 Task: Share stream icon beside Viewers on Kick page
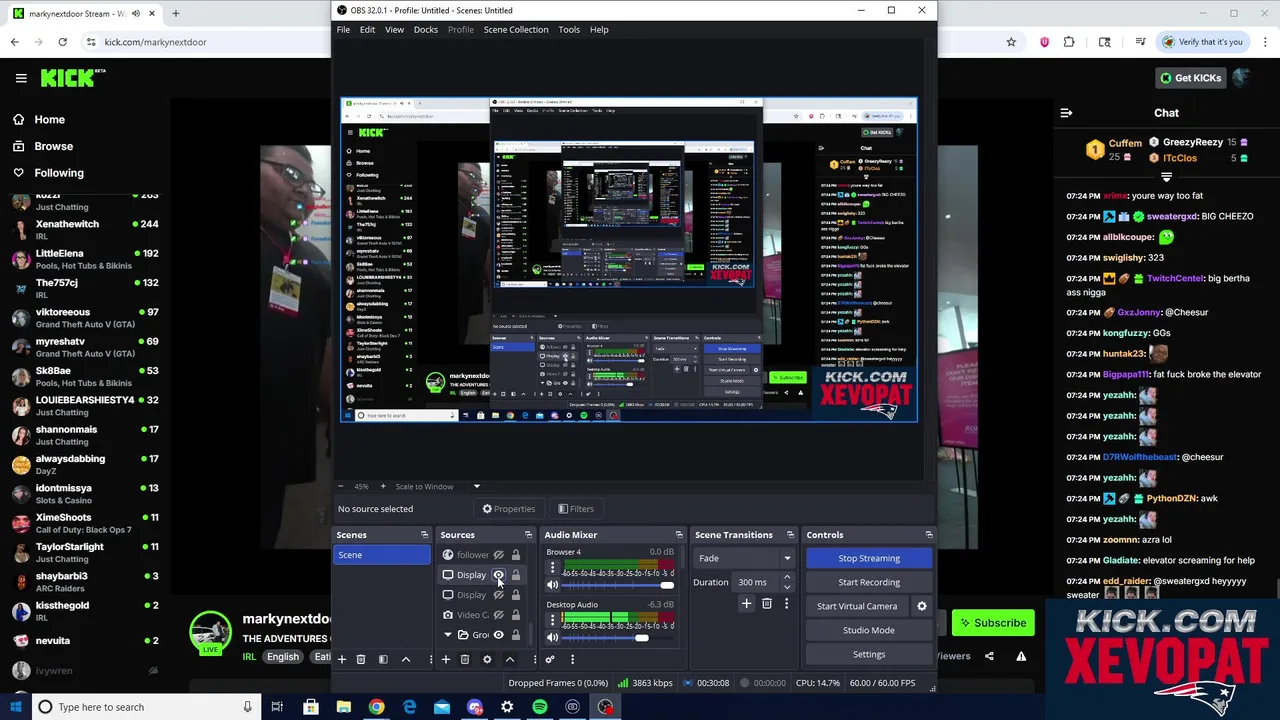[989, 656]
